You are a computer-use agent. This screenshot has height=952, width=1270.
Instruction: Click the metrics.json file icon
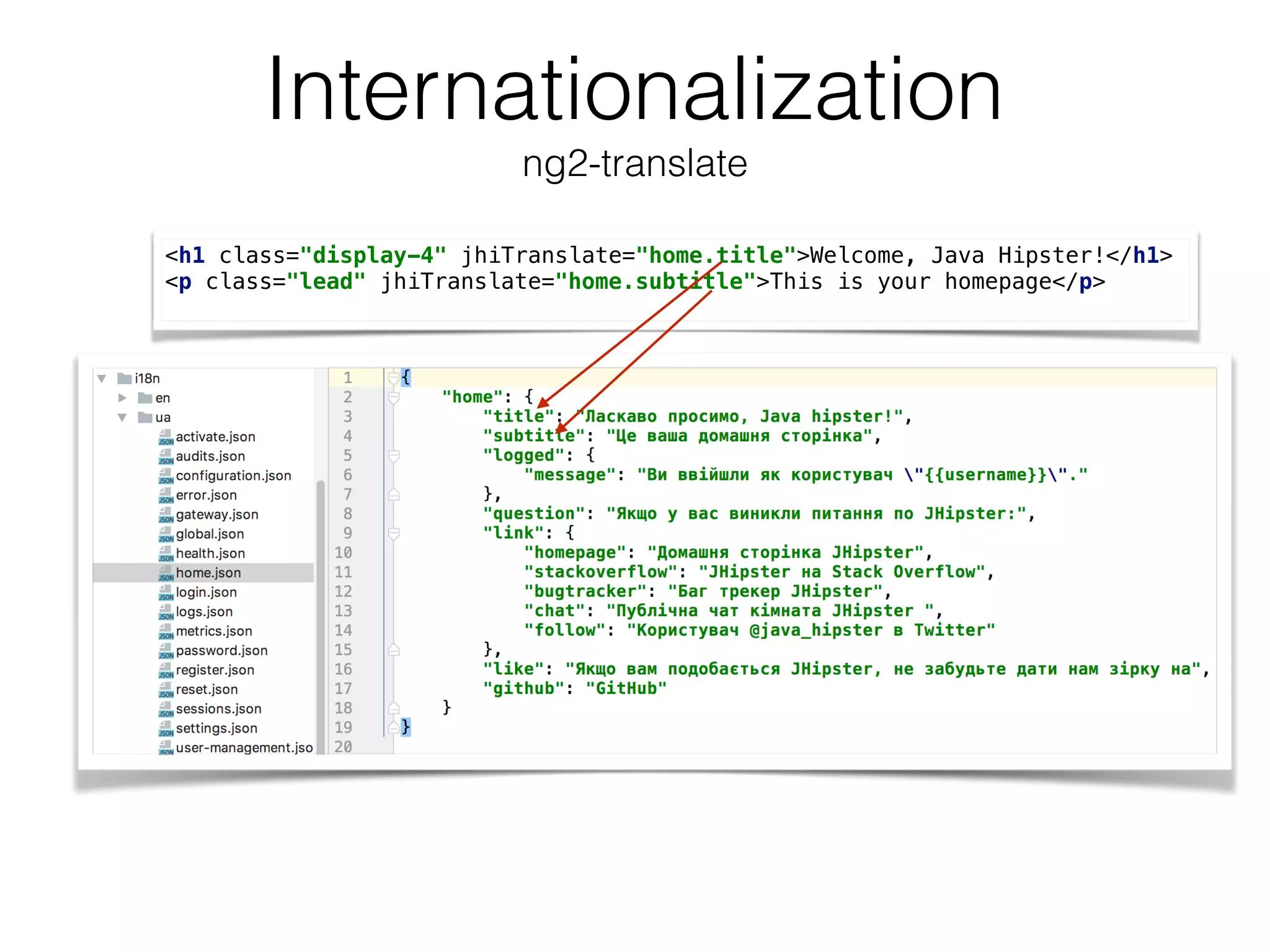166,631
